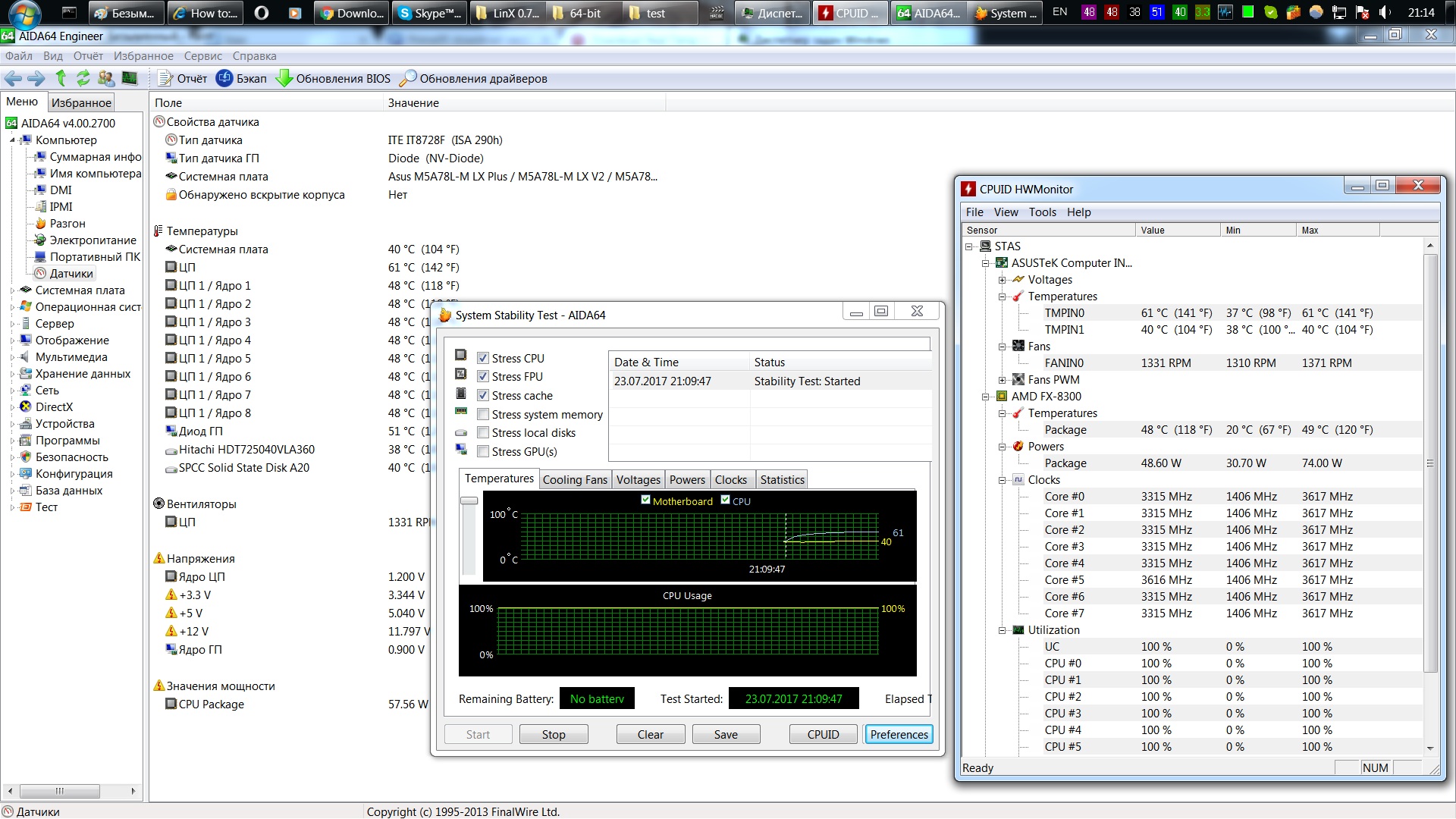1456x819 pixels.
Task: Switch to the Cooling Fans tab
Action: point(575,480)
